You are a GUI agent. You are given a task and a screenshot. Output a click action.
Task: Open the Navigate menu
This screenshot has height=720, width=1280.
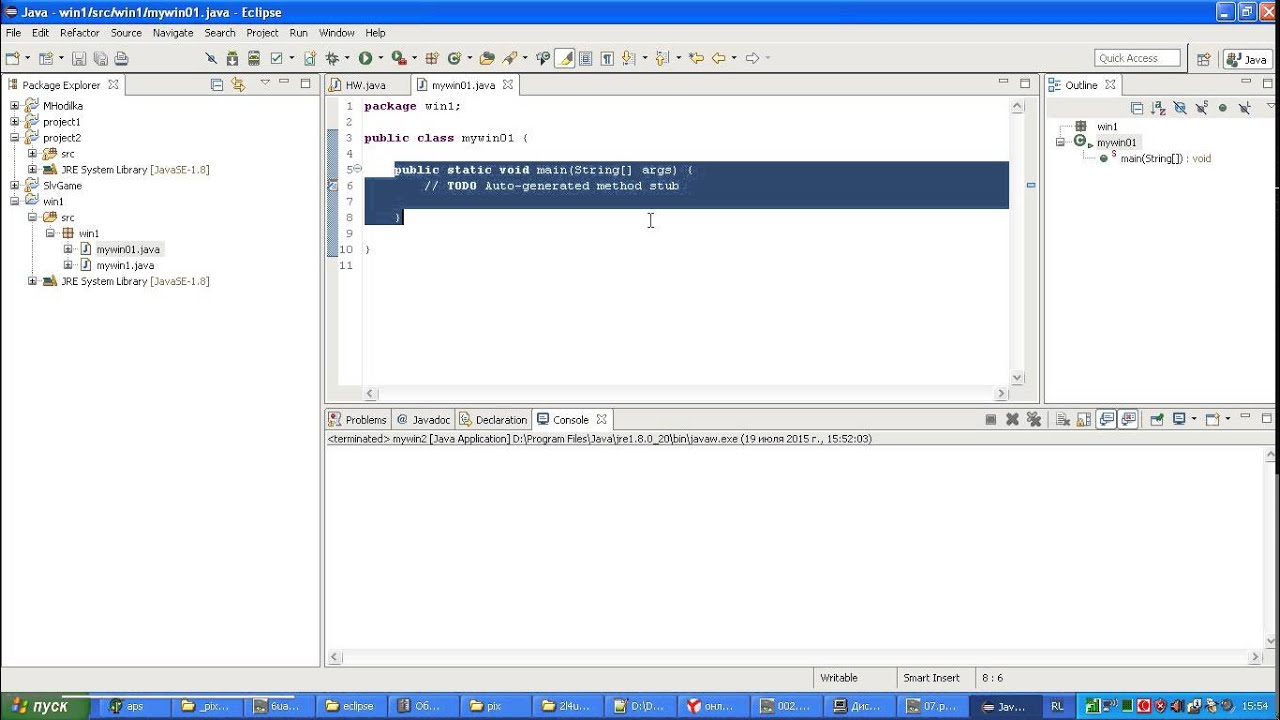click(x=173, y=33)
